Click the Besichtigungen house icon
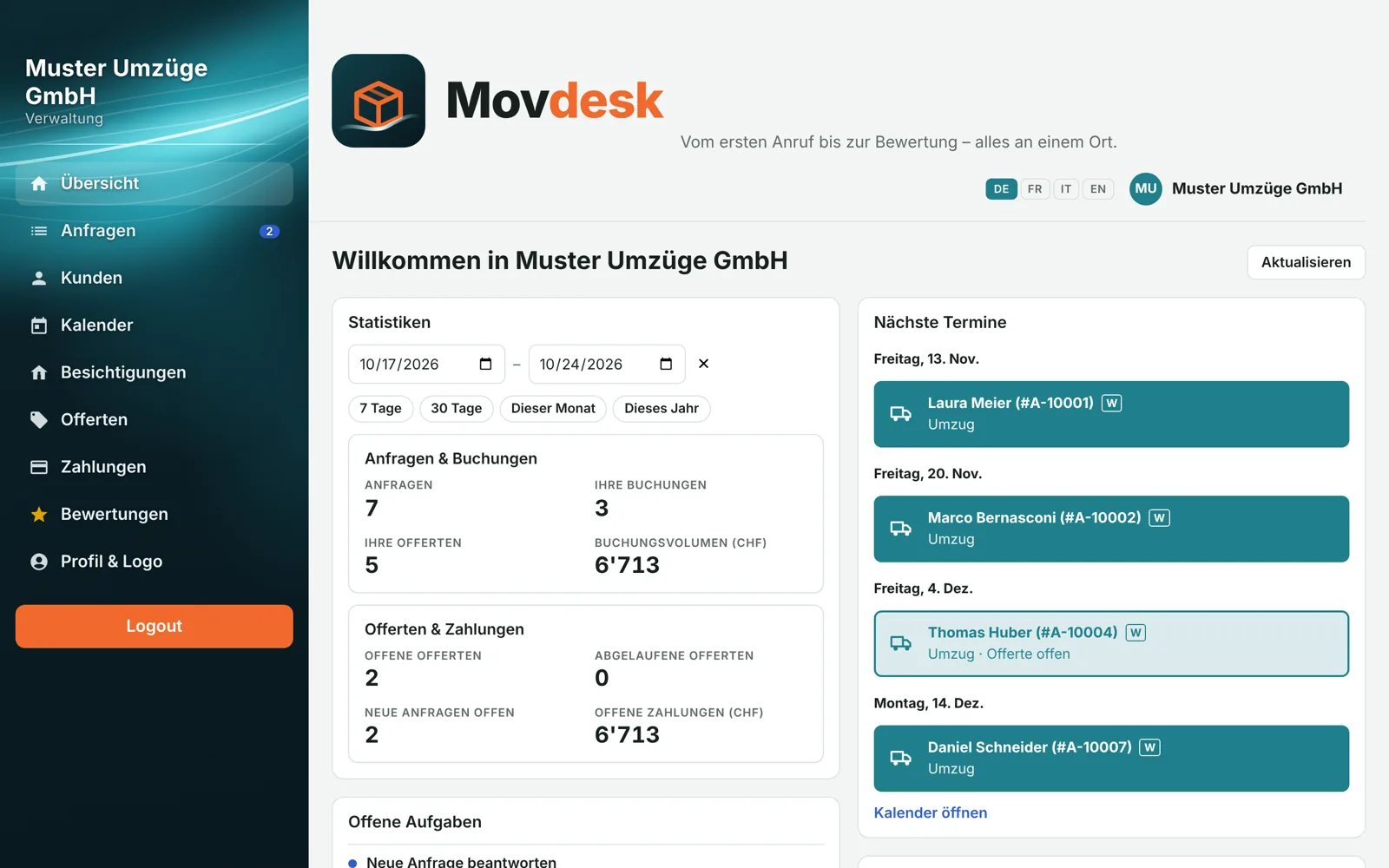The height and width of the screenshot is (868, 1389). coord(39,372)
